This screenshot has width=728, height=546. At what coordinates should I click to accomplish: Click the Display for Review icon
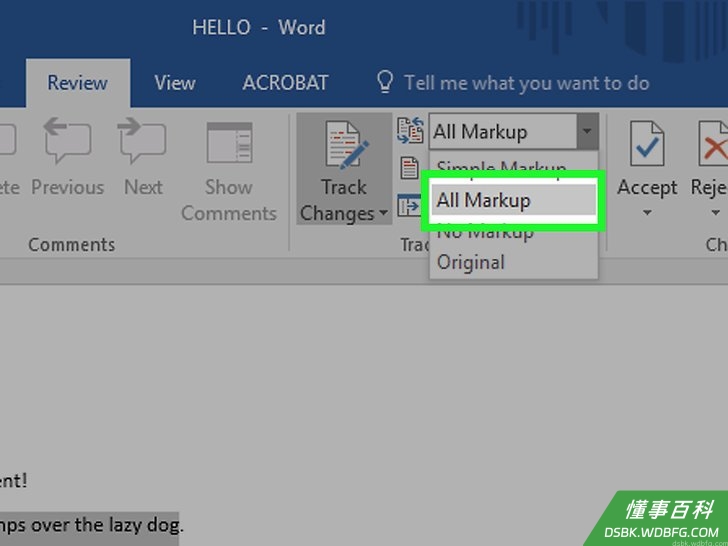coord(410,130)
